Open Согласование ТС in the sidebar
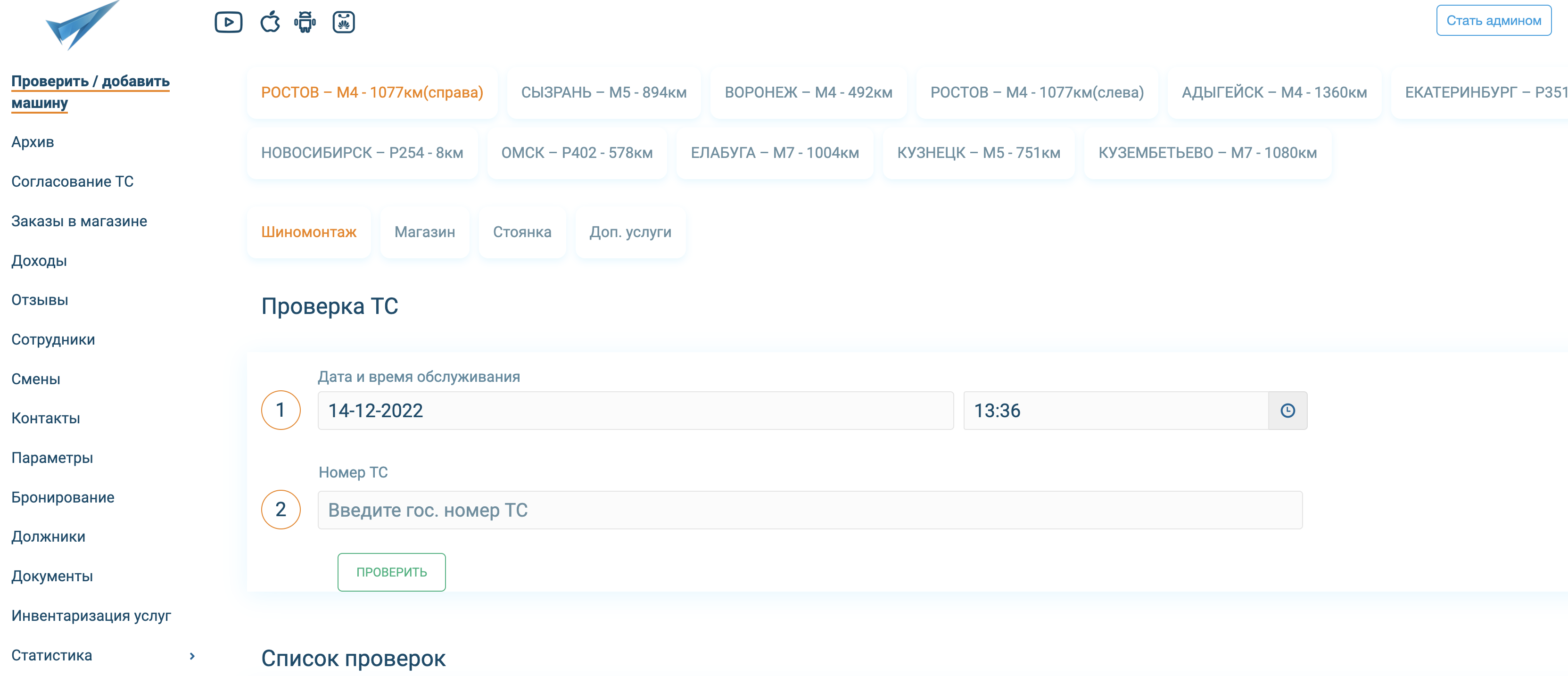Viewport: 1568px width, 676px height. 73,182
